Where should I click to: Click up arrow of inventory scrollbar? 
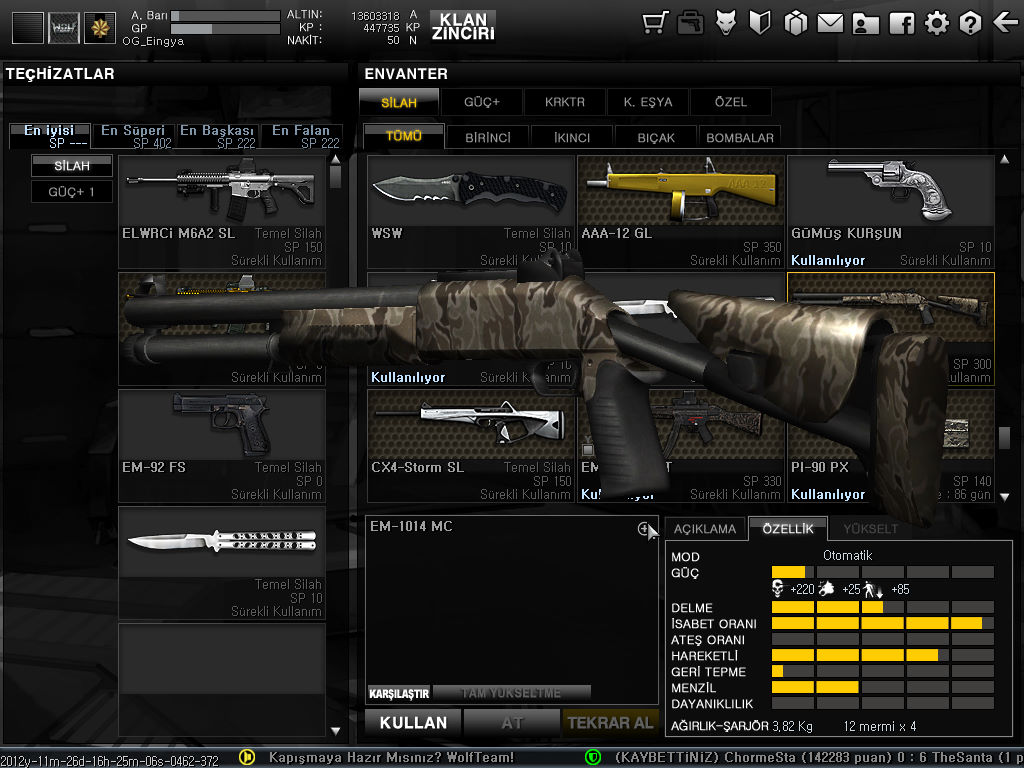click(x=1004, y=159)
